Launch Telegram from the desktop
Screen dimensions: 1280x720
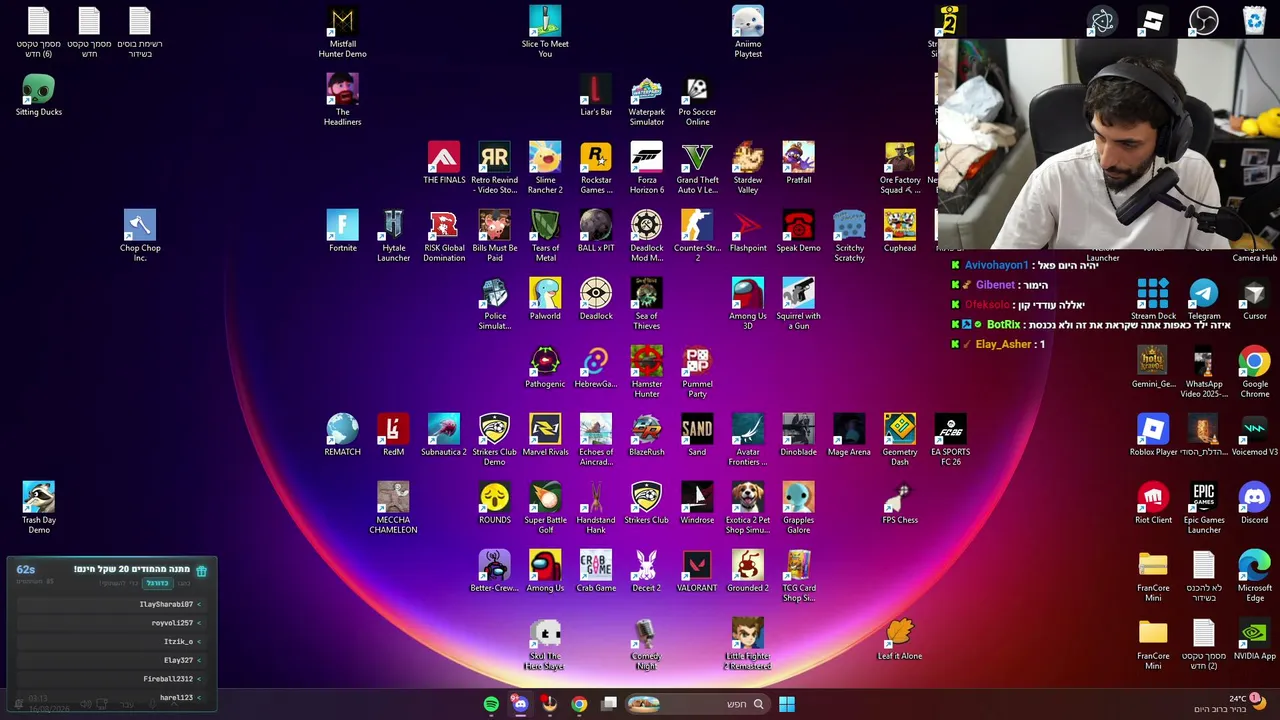pyautogui.click(x=1204, y=300)
